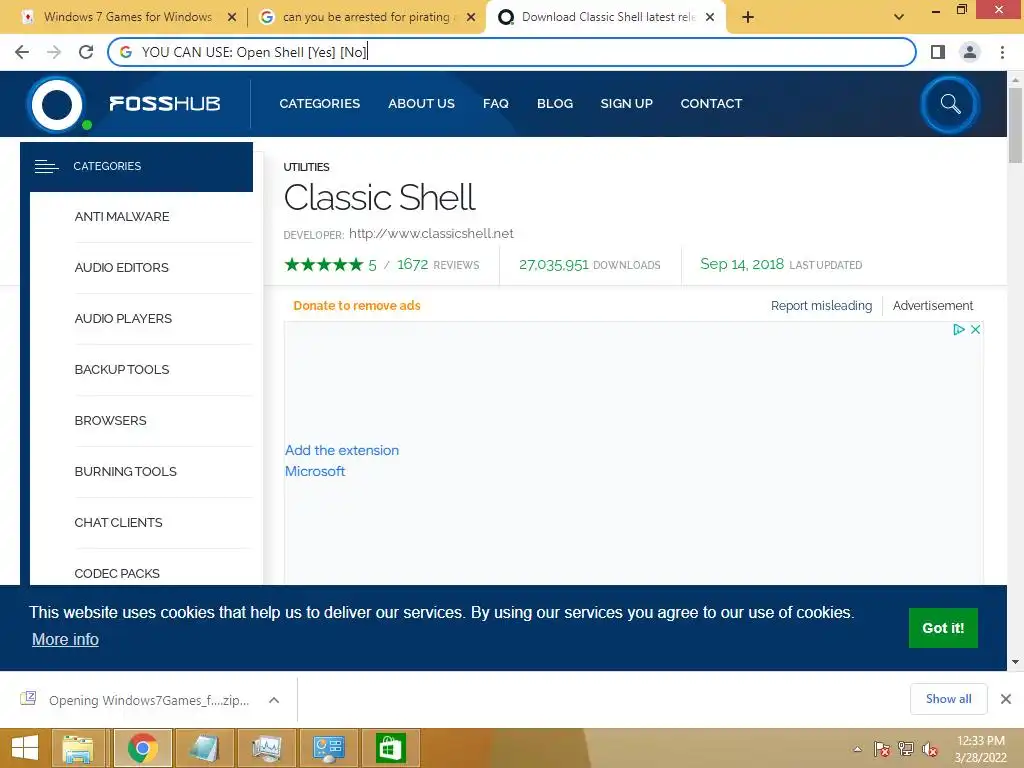
Task: Open the BLOG link
Action: 555,103
